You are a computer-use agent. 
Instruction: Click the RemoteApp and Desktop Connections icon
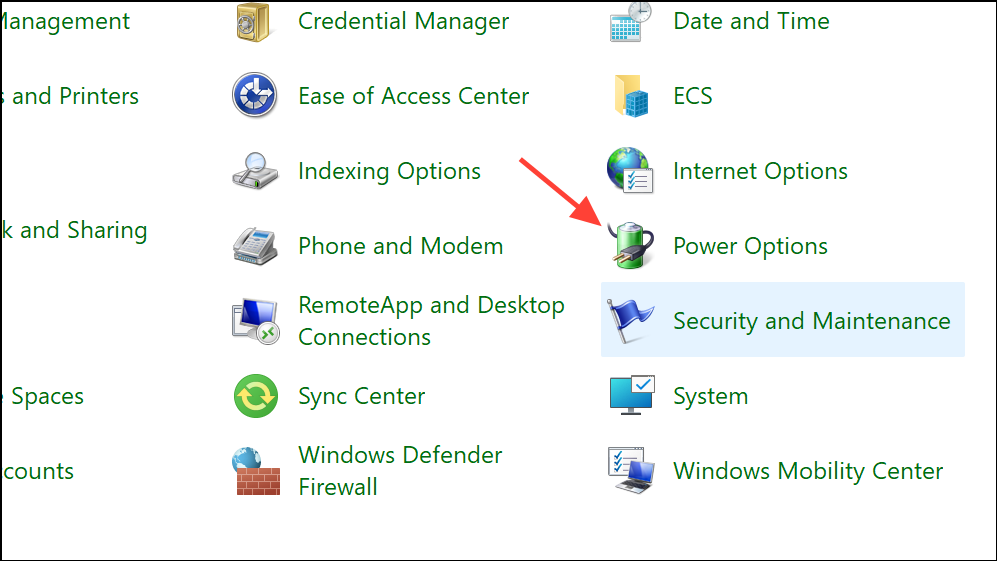[x=256, y=321]
